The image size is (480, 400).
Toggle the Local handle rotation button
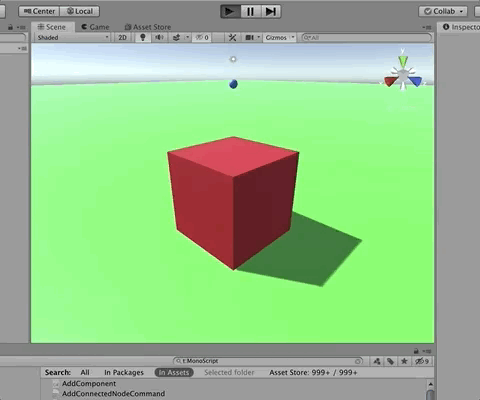tap(79, 11)
